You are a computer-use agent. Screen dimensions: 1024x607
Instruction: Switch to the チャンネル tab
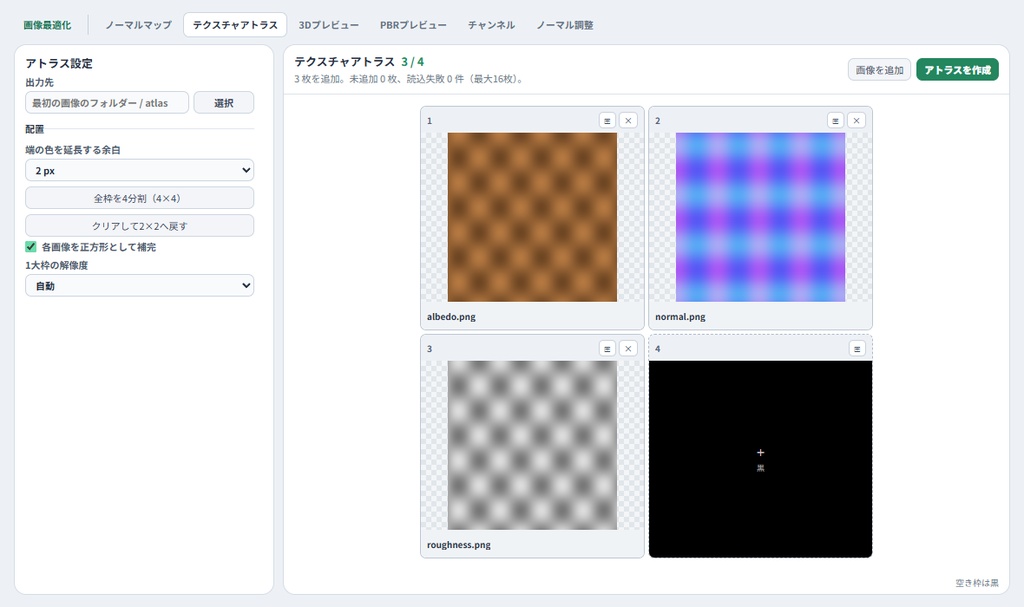click(491, 25)
